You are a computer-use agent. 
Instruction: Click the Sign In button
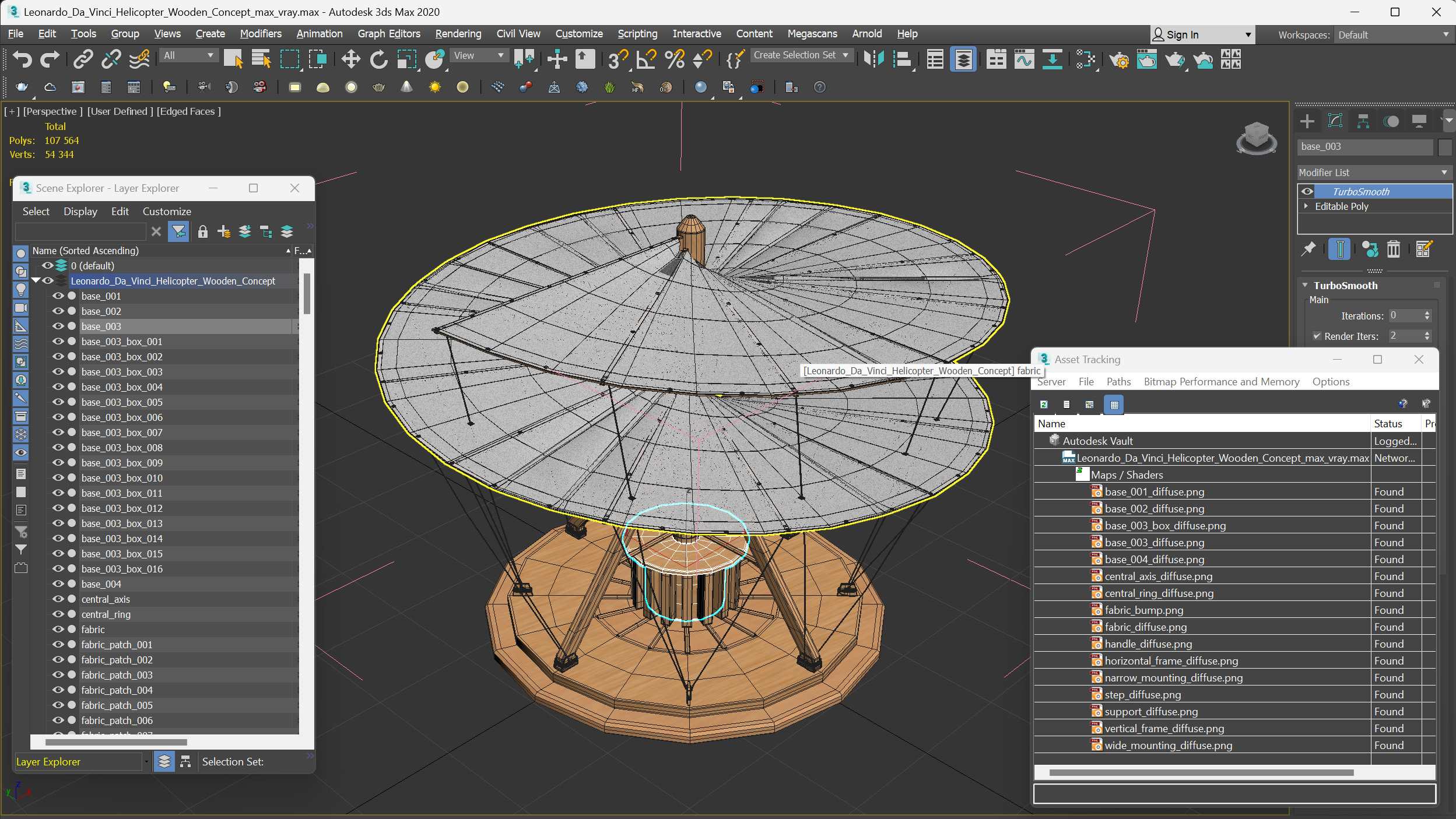[x=1181, y=35]
